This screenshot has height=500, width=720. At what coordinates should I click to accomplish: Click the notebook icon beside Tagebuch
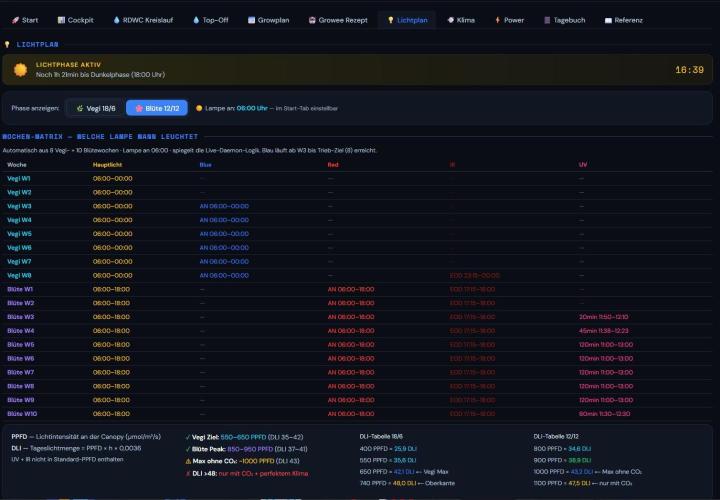tap(547, 20)
